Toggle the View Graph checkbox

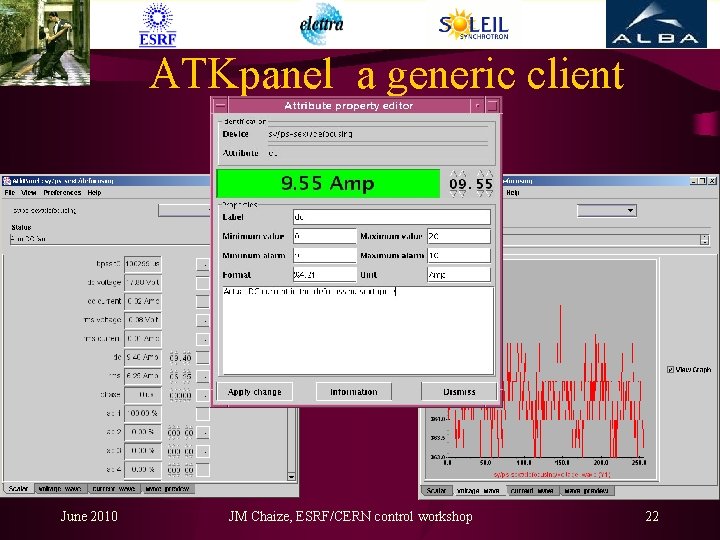[670, 369]
